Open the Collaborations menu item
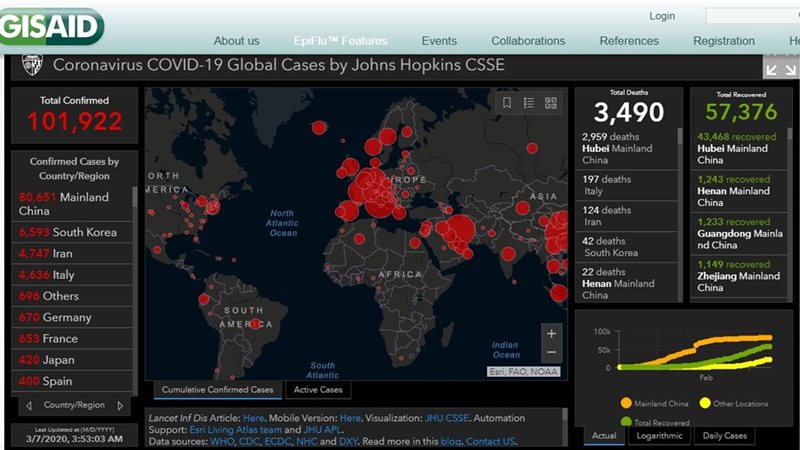This screenshot has width=800, height=450. 528,41
